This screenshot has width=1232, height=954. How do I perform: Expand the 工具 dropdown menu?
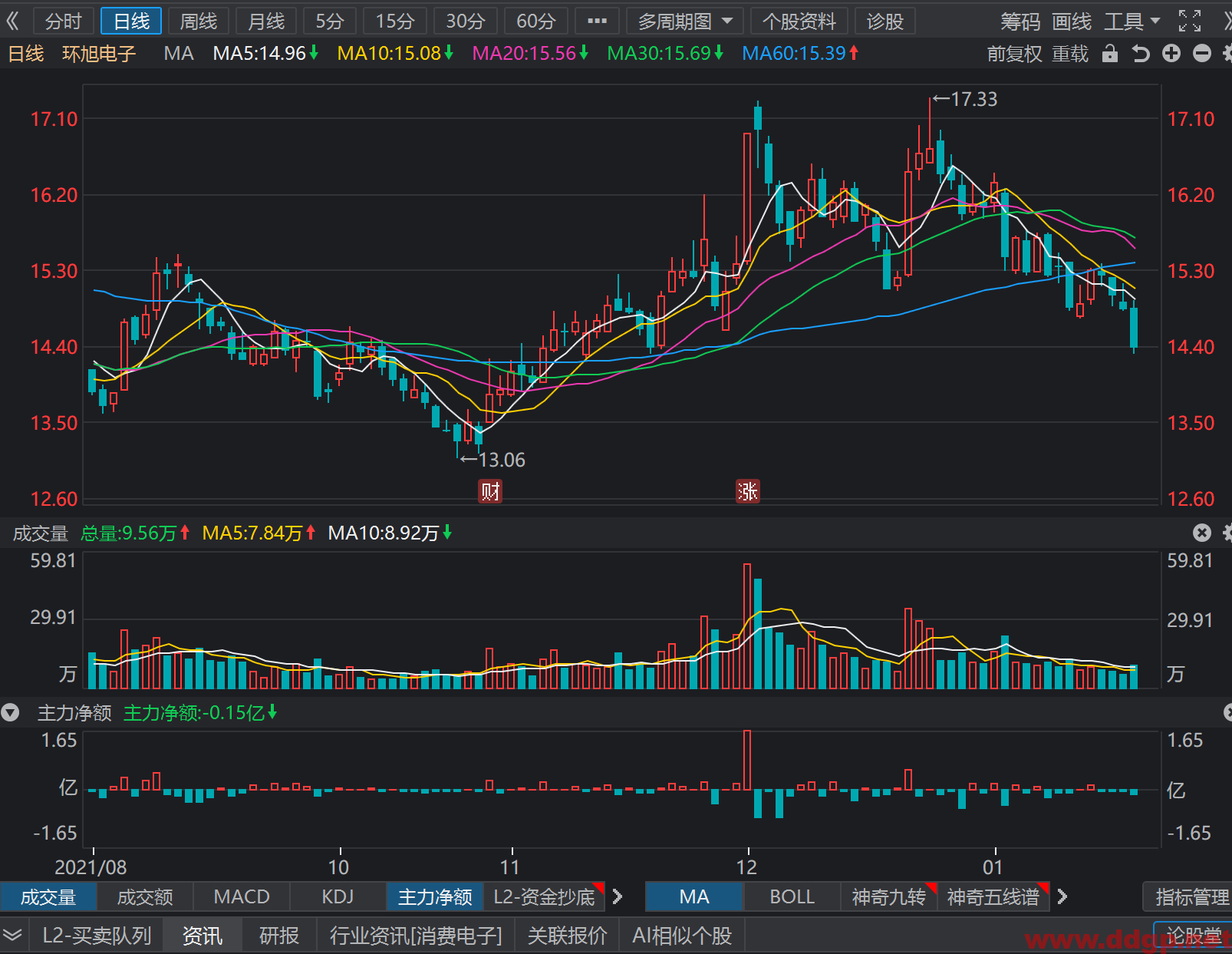(1132, 21)
